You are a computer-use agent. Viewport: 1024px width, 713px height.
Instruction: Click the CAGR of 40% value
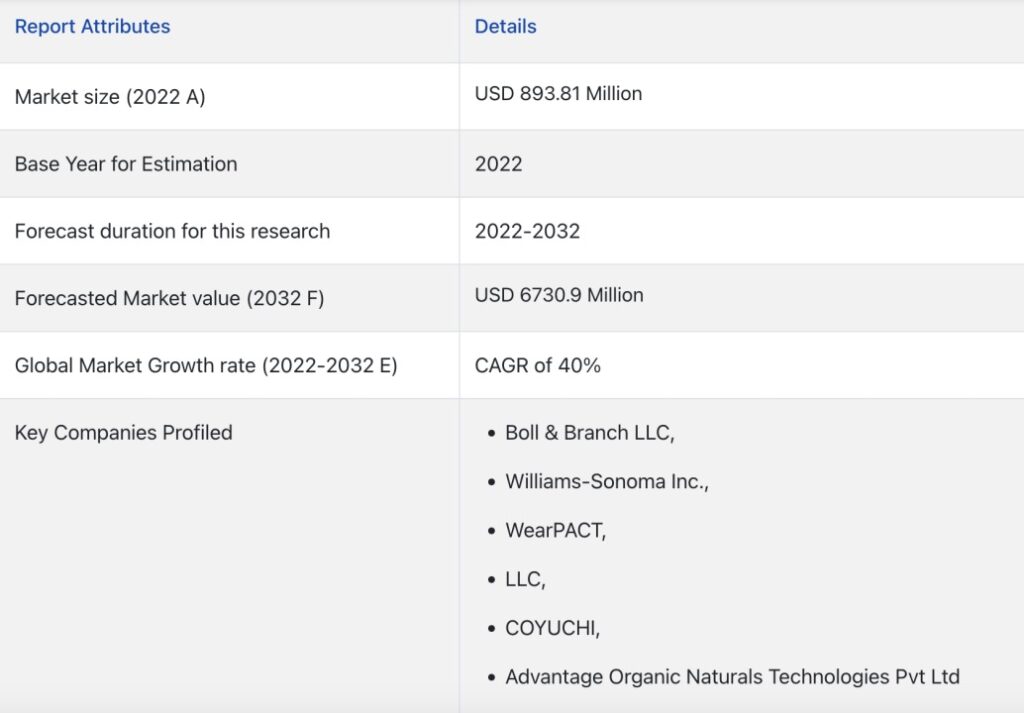[537, 366]
